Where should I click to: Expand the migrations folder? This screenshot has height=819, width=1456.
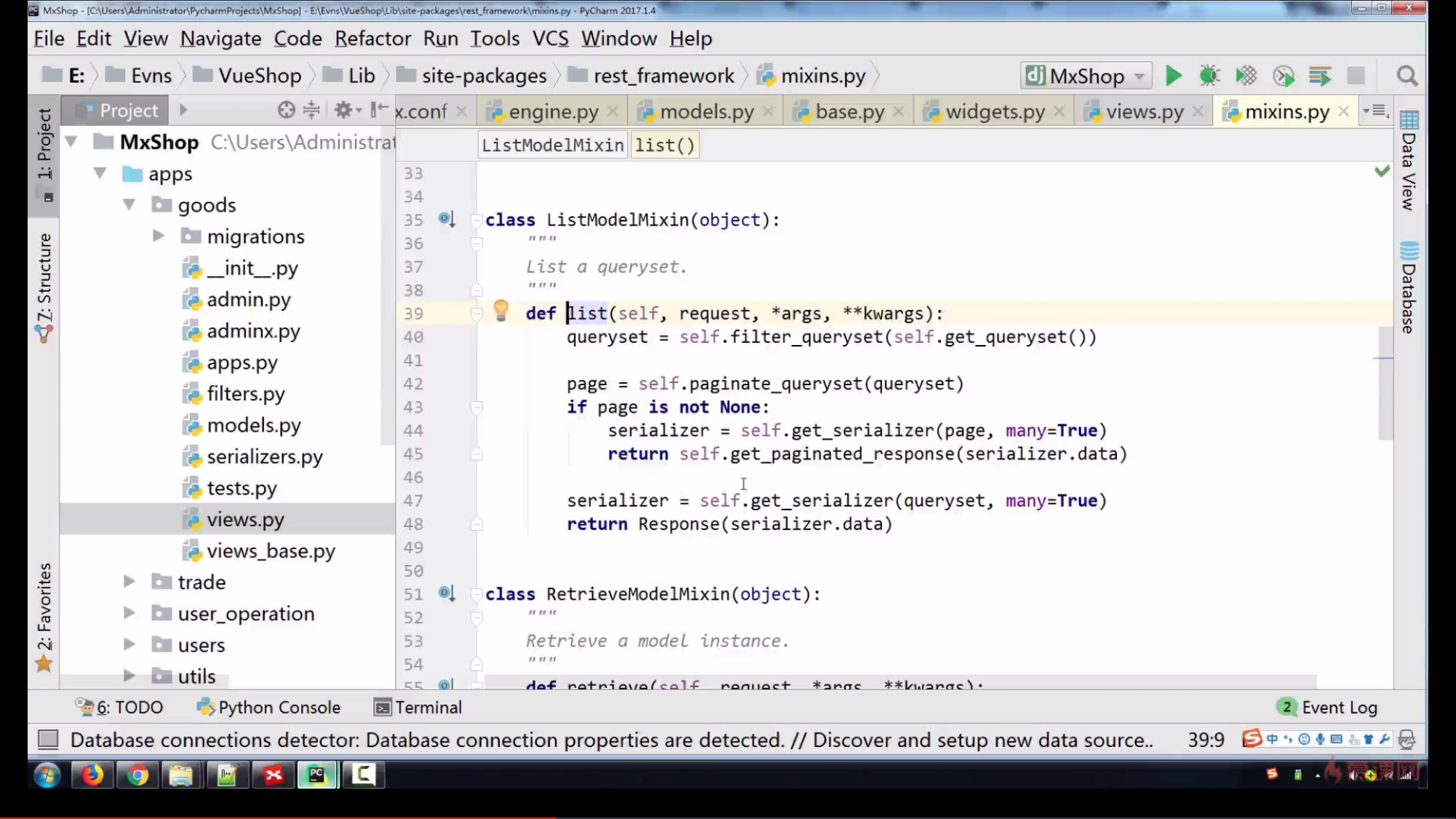[158, 236]
